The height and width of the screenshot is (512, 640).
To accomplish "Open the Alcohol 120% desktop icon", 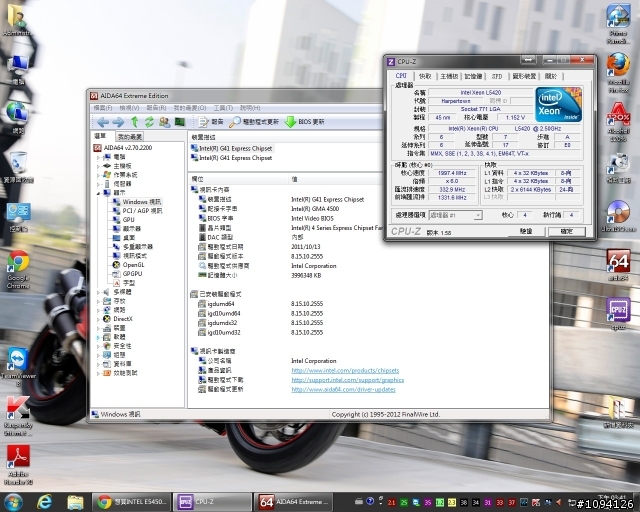I will (619, 122).
